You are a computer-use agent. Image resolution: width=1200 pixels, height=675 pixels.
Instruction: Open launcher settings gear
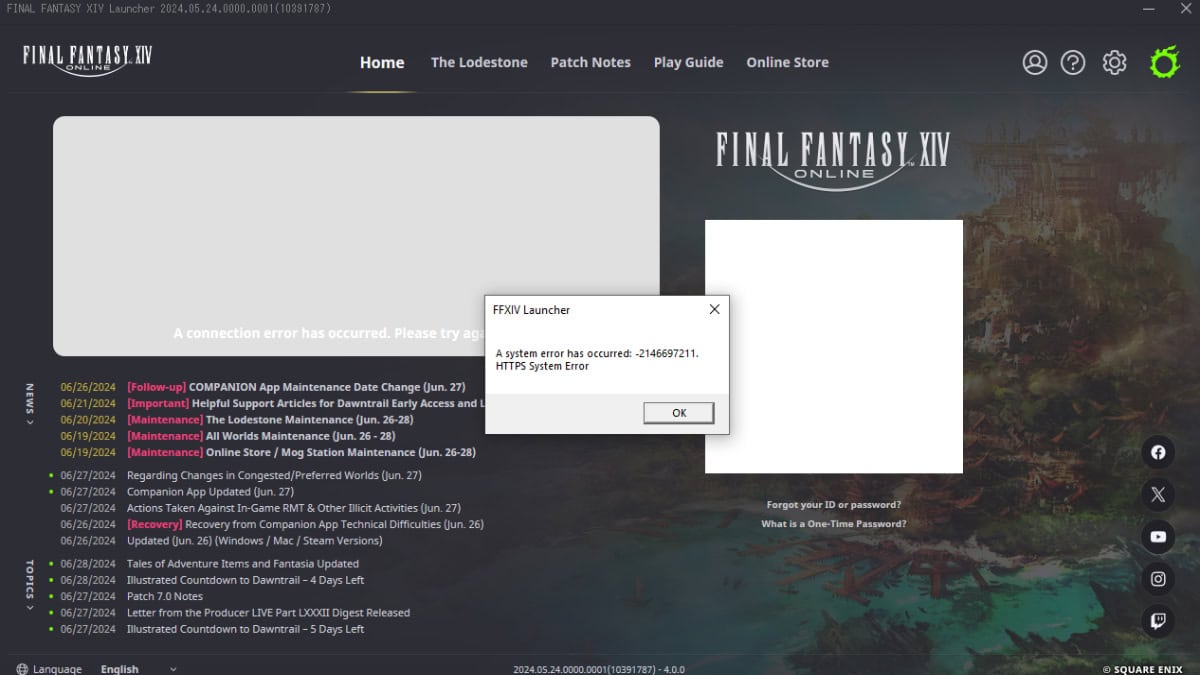click(1114, 62)
